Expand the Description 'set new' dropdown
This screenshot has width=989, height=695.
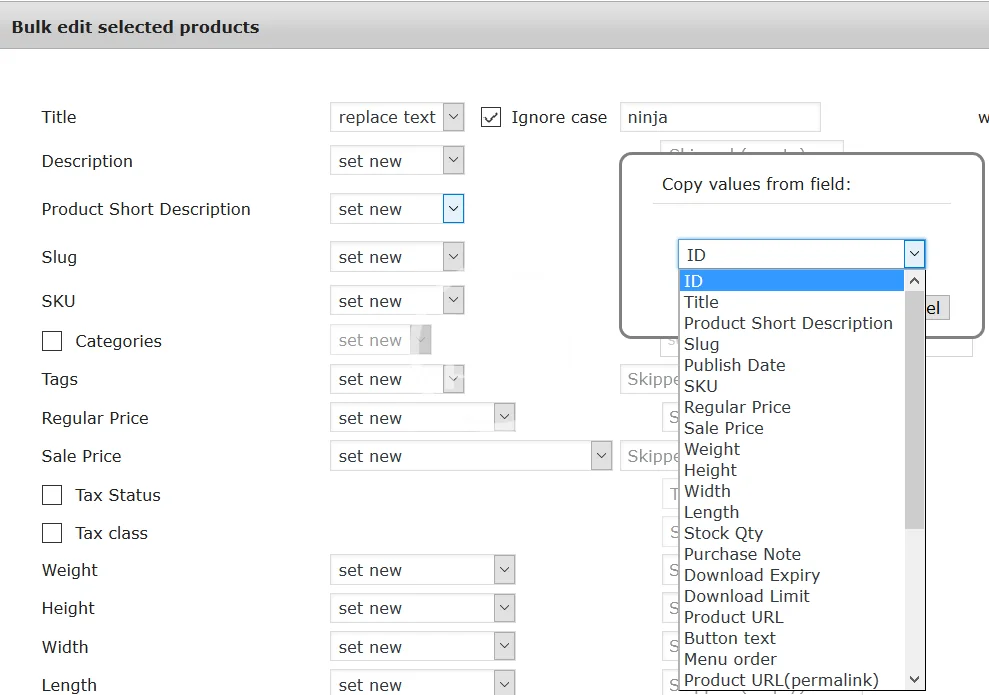(397, 161)
